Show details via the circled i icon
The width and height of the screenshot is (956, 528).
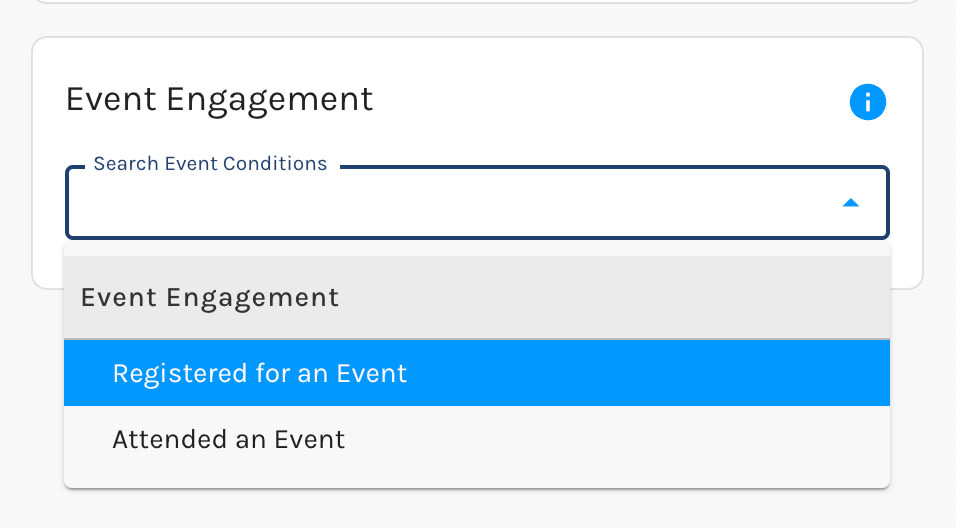(868, 102)
